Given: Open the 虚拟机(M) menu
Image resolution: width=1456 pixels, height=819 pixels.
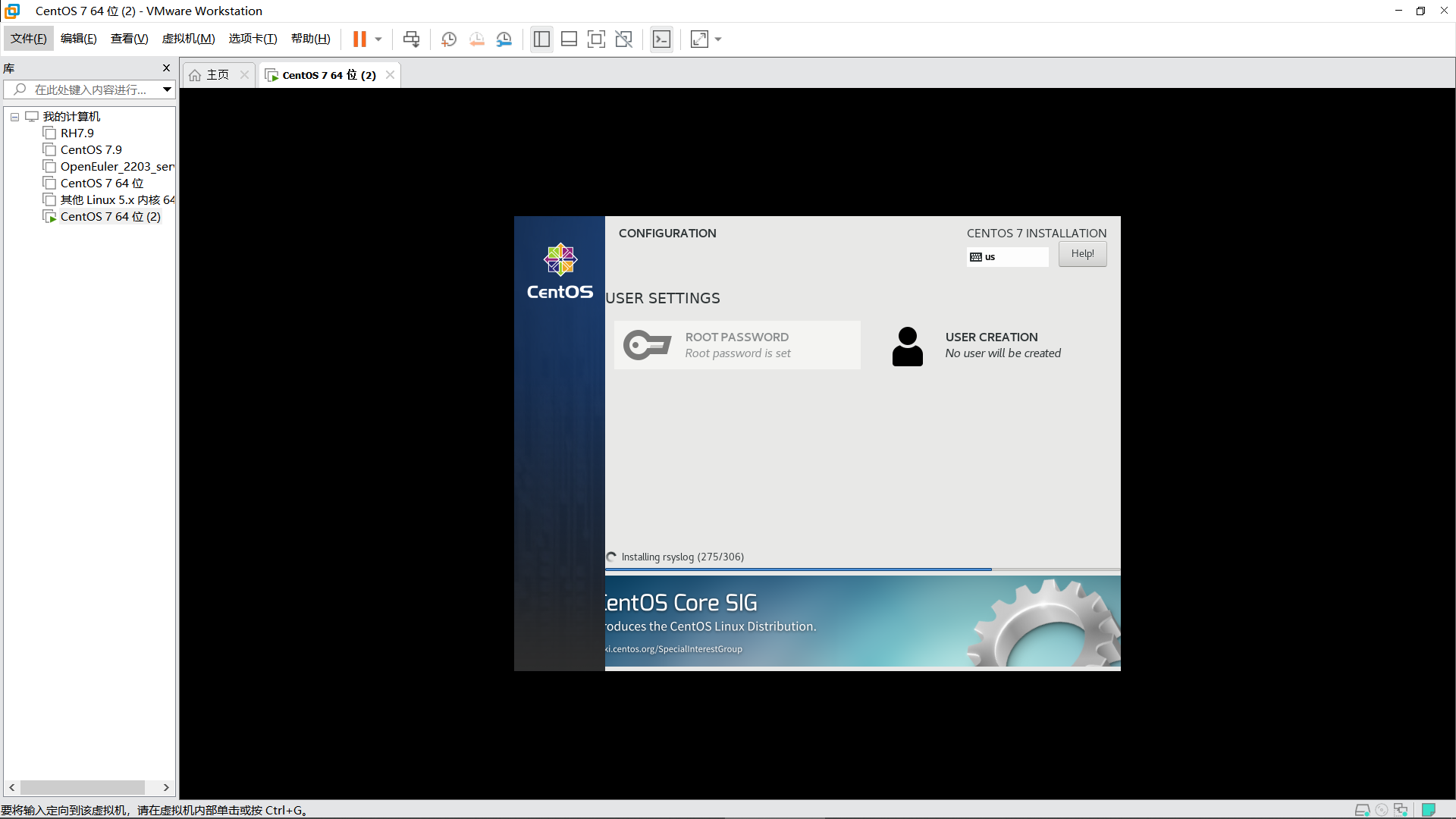Looking at the screenshot, I should tap(188, 39).
